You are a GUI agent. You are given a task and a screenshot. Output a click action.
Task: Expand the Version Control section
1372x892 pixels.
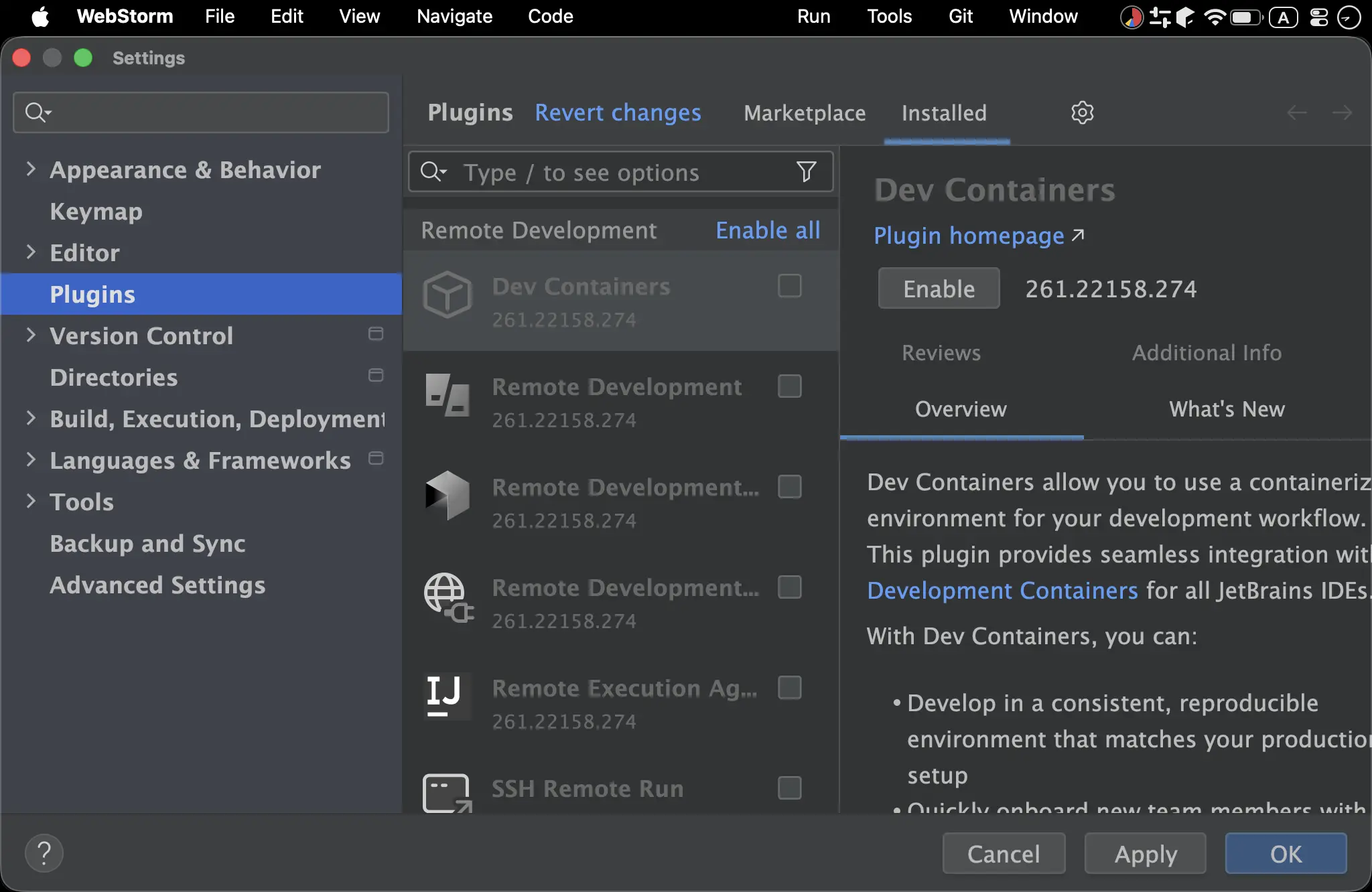point(31,335)
